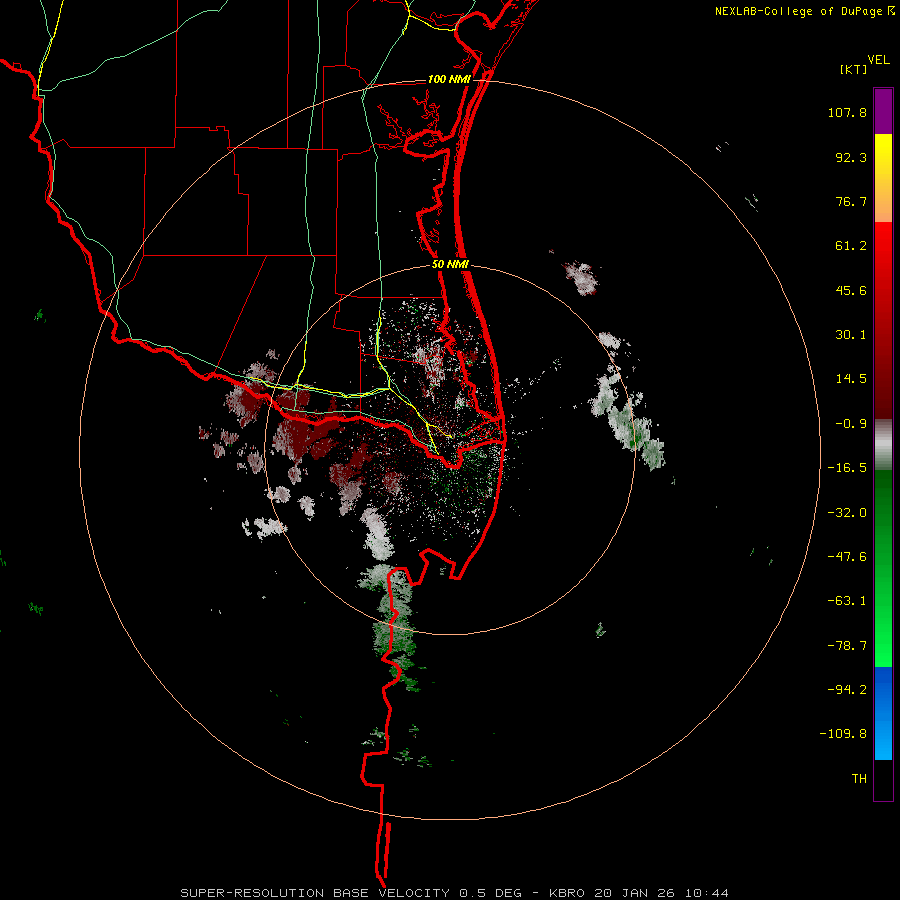Click the 107.8 velocity scale value

[x=847, y=112]
